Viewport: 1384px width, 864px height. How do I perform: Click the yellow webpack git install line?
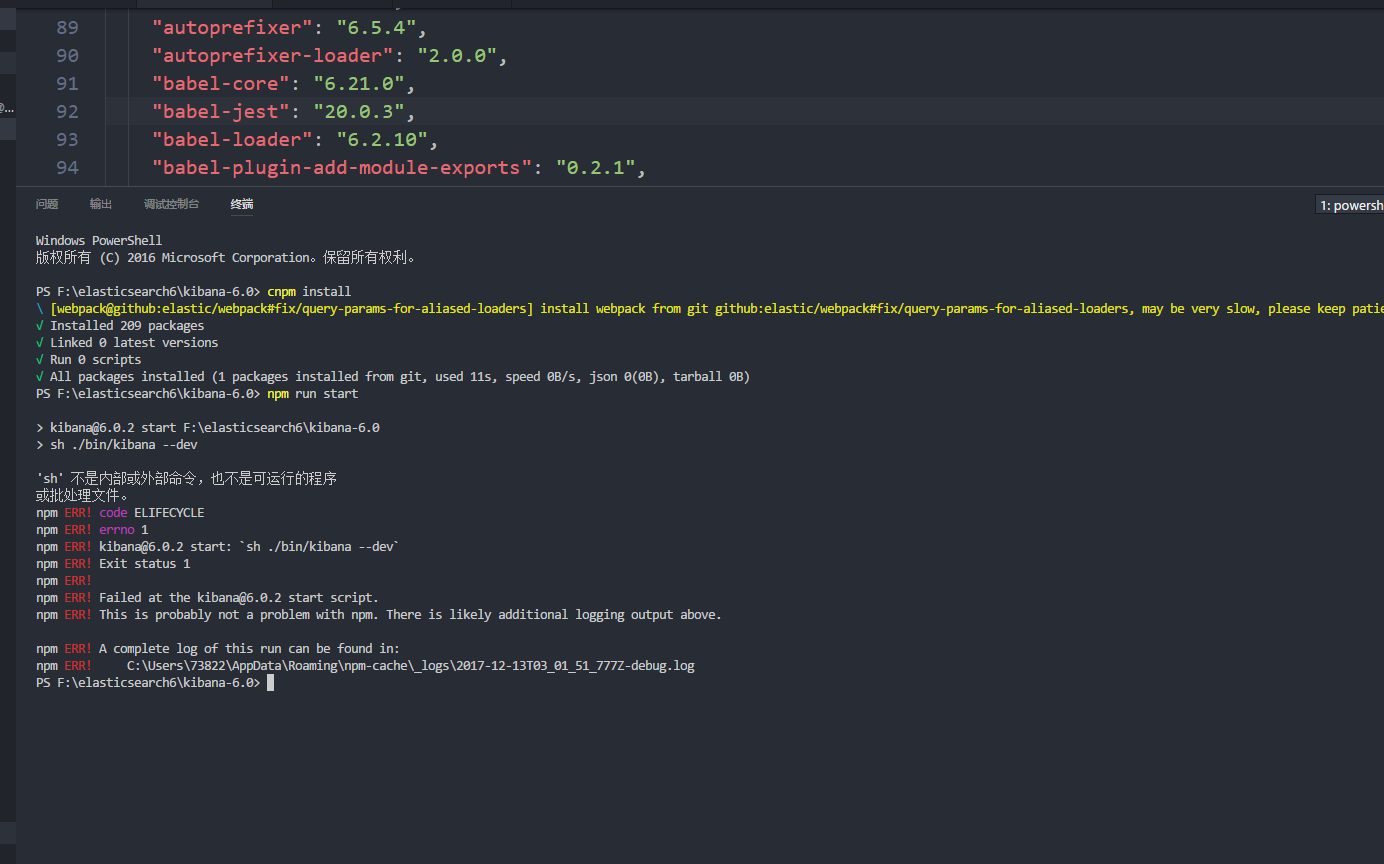(x=709, y=309)
